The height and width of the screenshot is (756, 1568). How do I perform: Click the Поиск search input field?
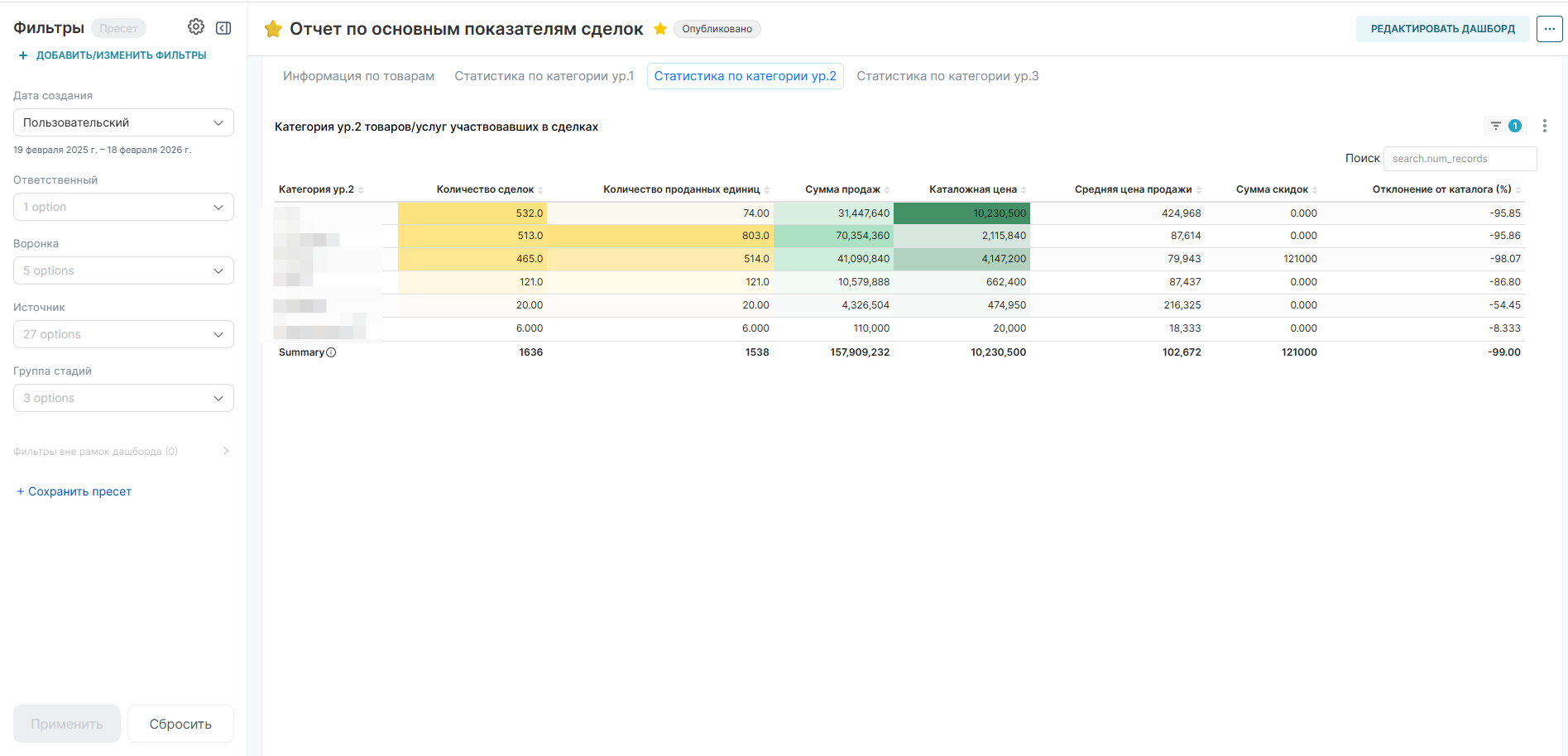click(x=1460, y=159)
